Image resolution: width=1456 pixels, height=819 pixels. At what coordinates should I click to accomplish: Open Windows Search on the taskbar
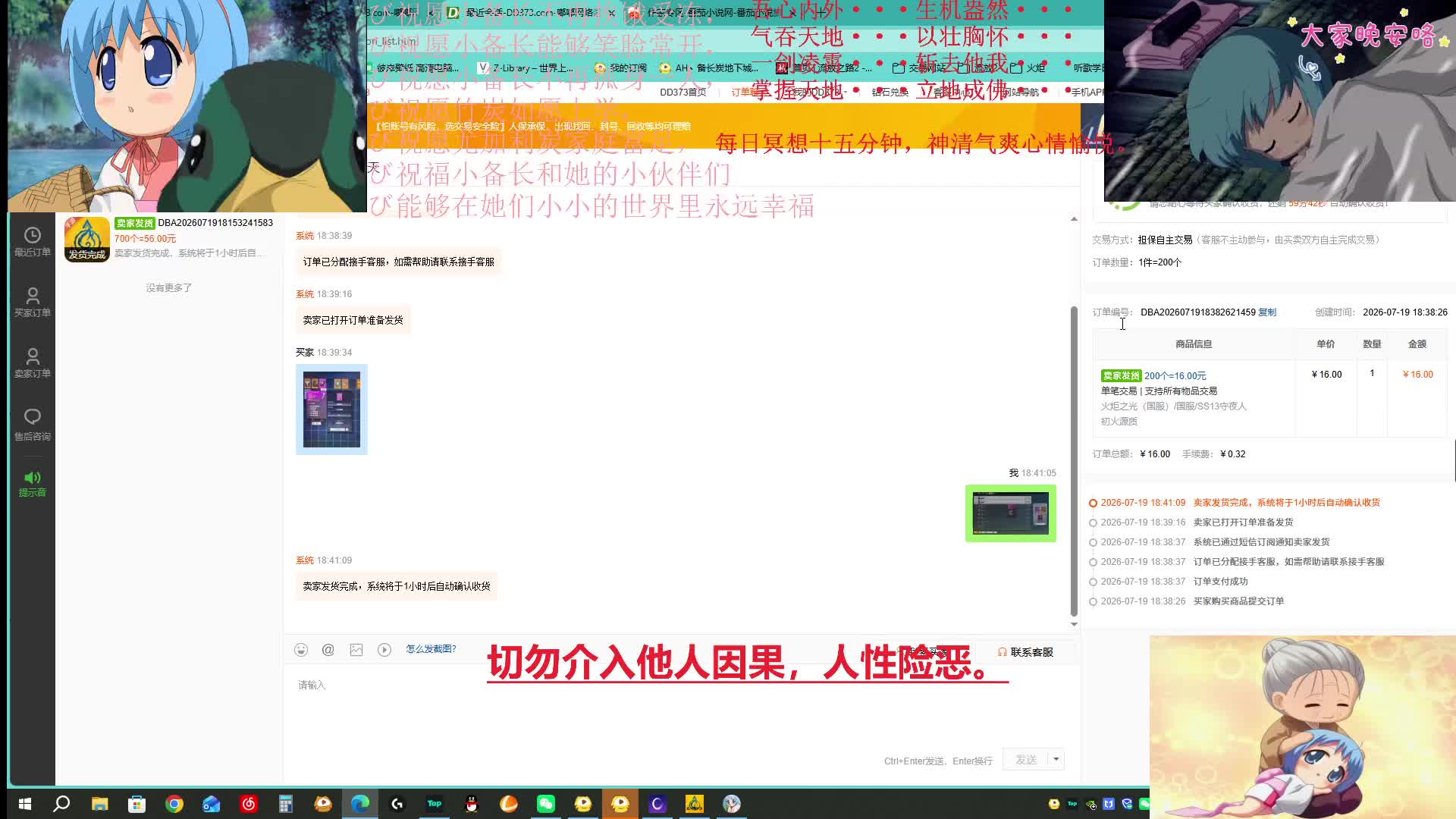61,804
